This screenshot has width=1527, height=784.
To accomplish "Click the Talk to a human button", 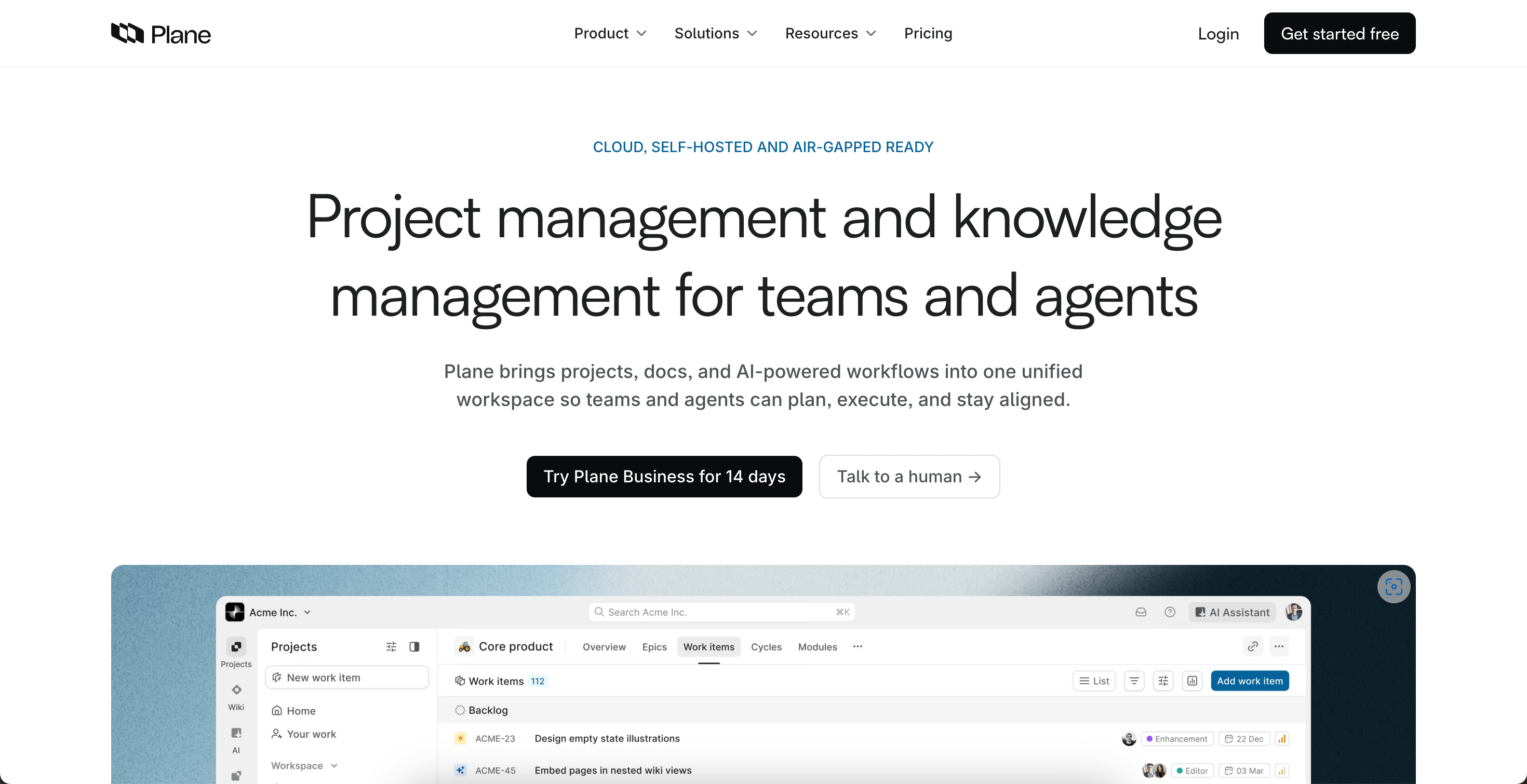I will (909, 477).
